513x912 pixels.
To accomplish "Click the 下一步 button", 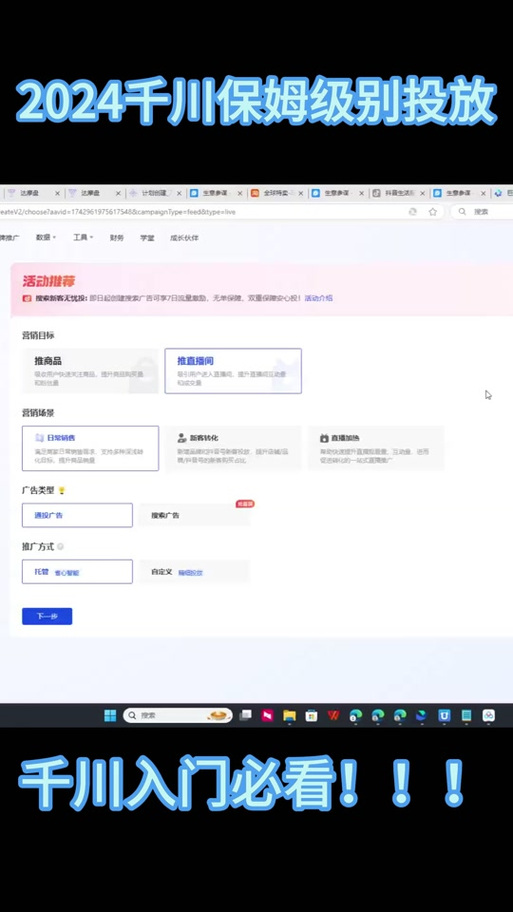I will point(47,616).
